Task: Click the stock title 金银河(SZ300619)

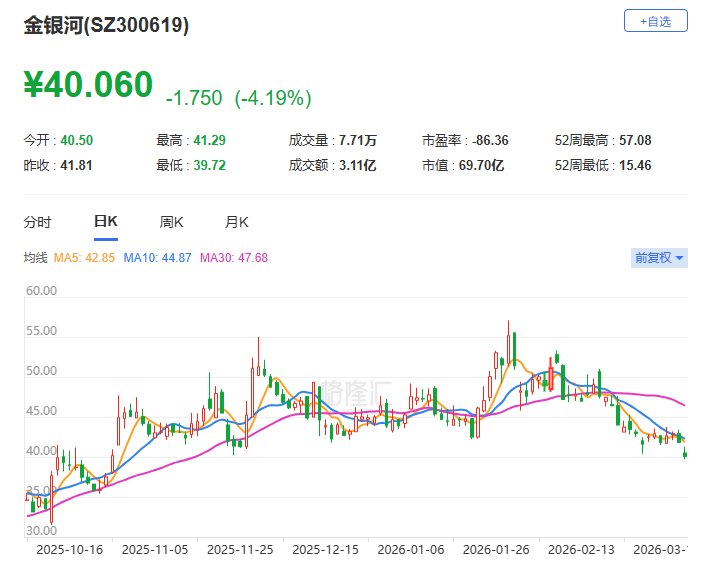Action: tap(106, 26)
